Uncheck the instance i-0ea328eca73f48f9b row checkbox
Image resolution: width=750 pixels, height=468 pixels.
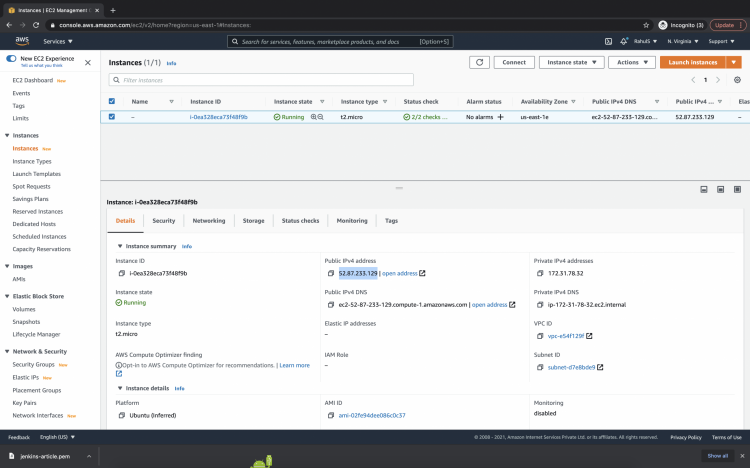click(x=112, y=116)
